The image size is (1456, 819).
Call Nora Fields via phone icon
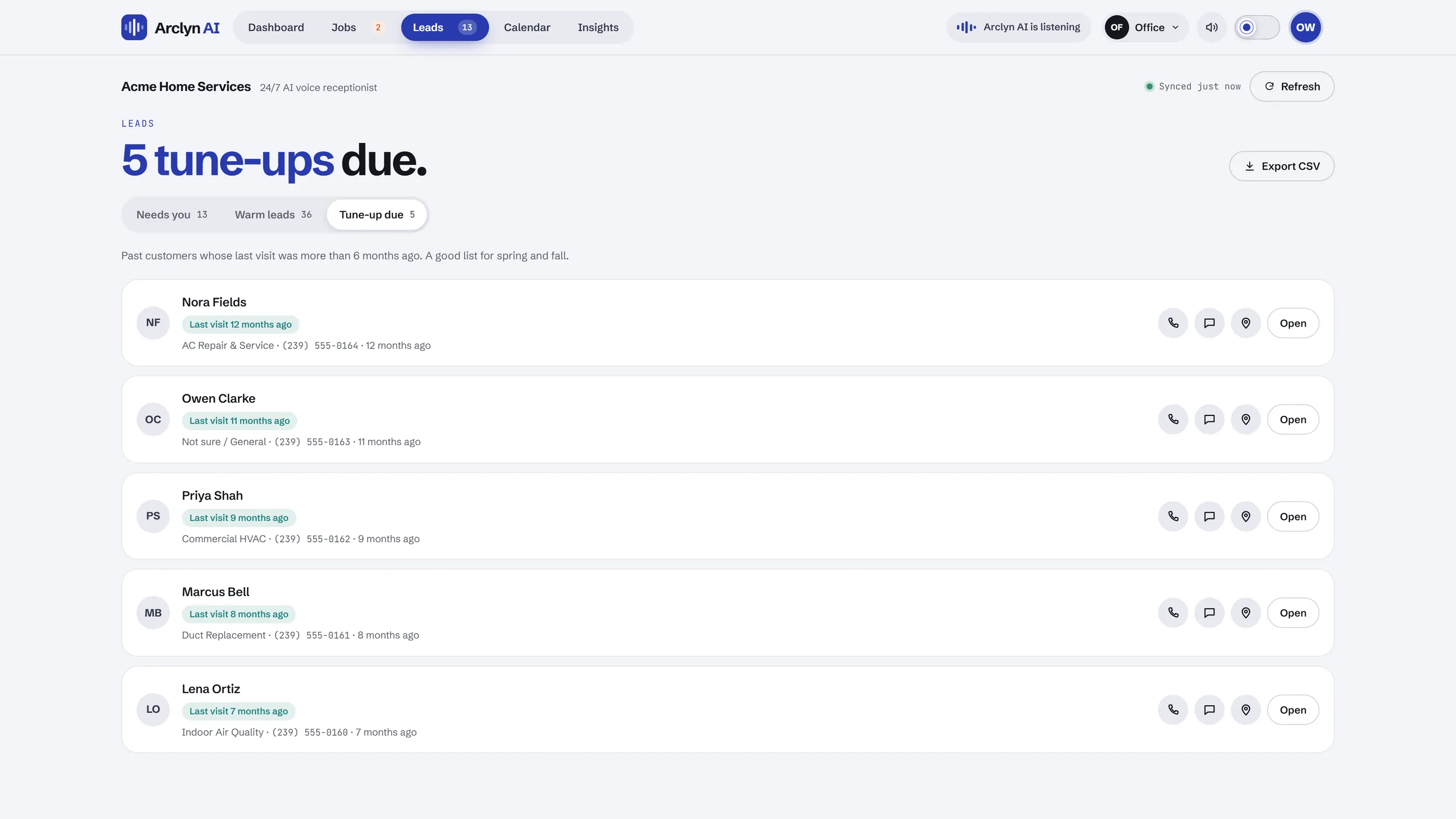click(x=1174, y=323)
